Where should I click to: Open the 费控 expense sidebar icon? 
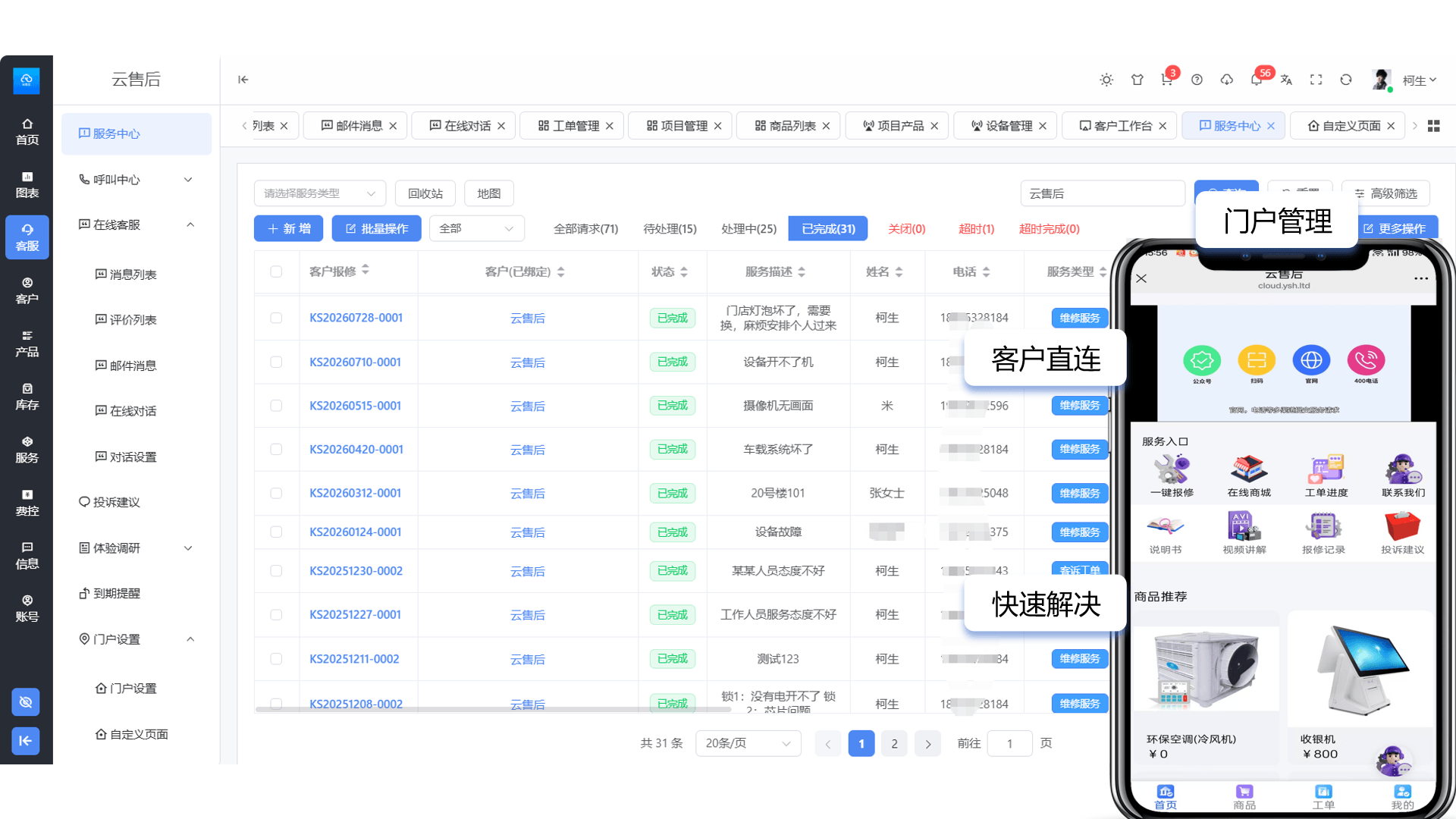click(27, 503)
